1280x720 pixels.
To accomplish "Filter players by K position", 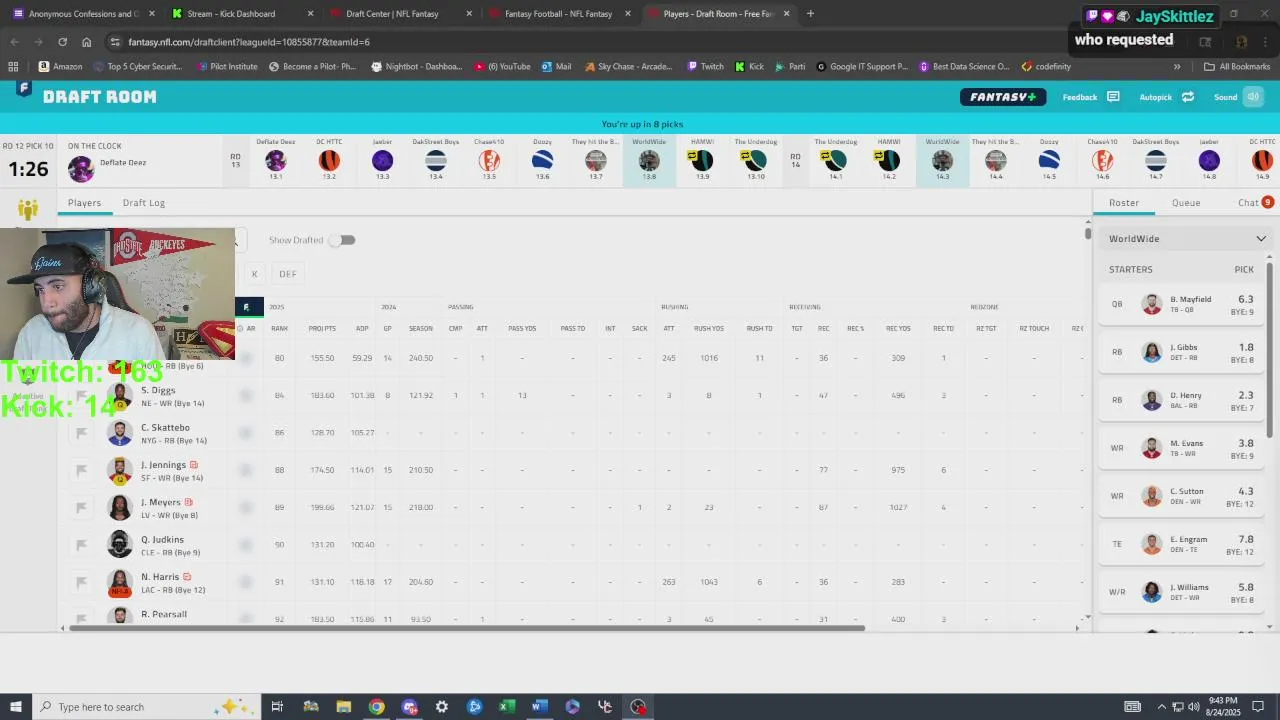I will pyautogui.click(x=254, y=274).
